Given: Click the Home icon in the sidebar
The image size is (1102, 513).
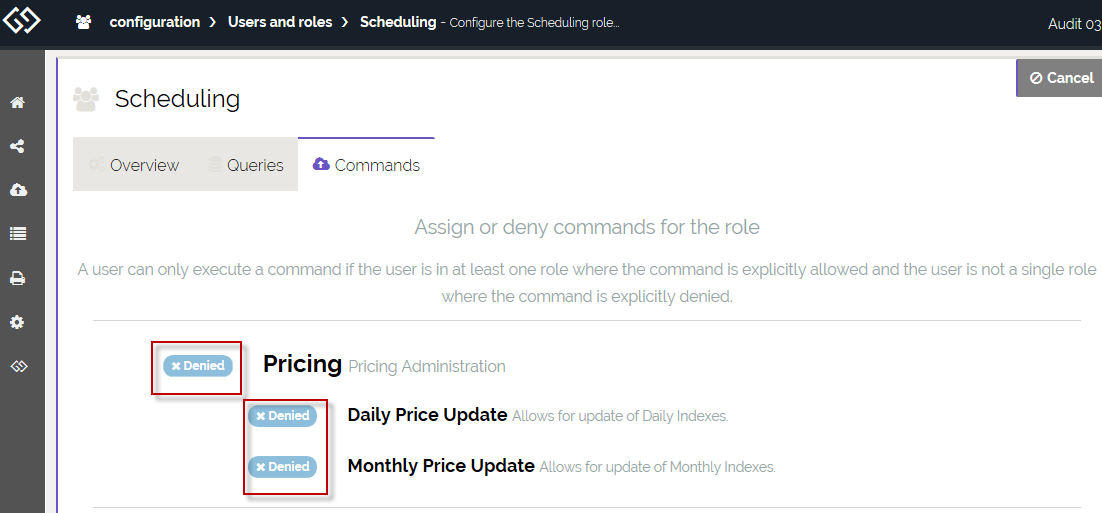Looking at the screenshot, I should (17, 102).
